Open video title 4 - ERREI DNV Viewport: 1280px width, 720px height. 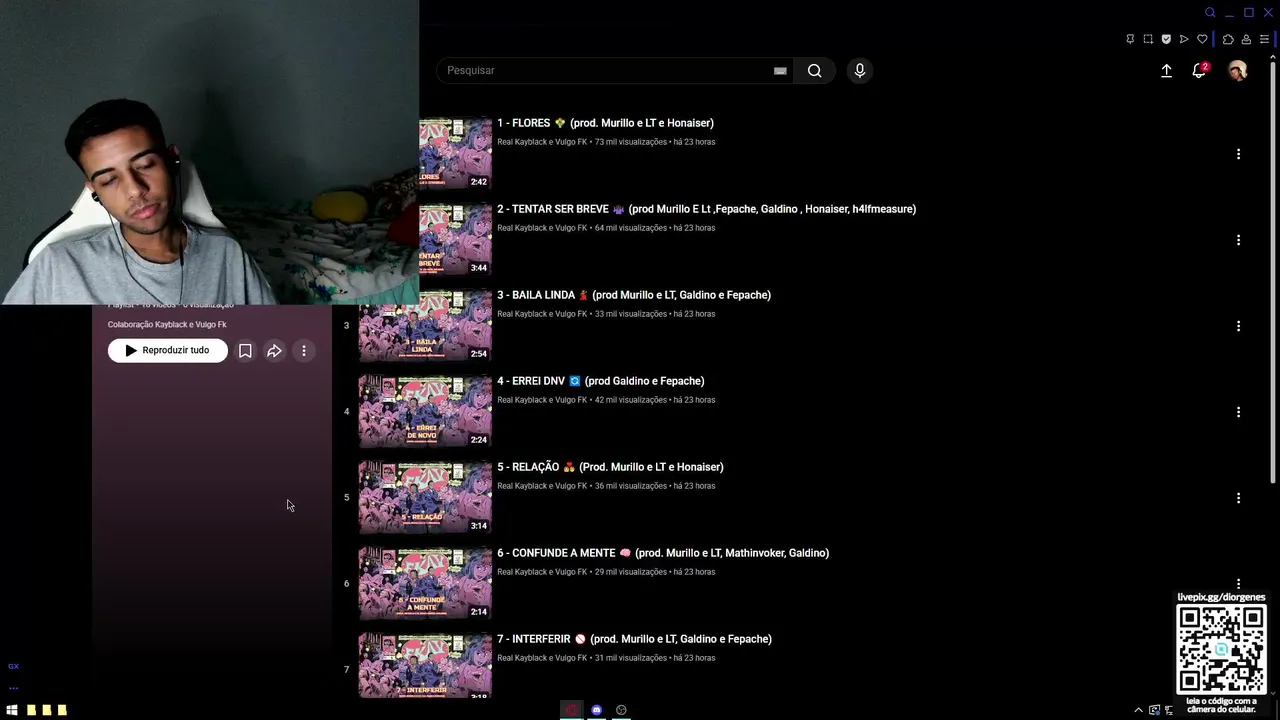[600, 381]
